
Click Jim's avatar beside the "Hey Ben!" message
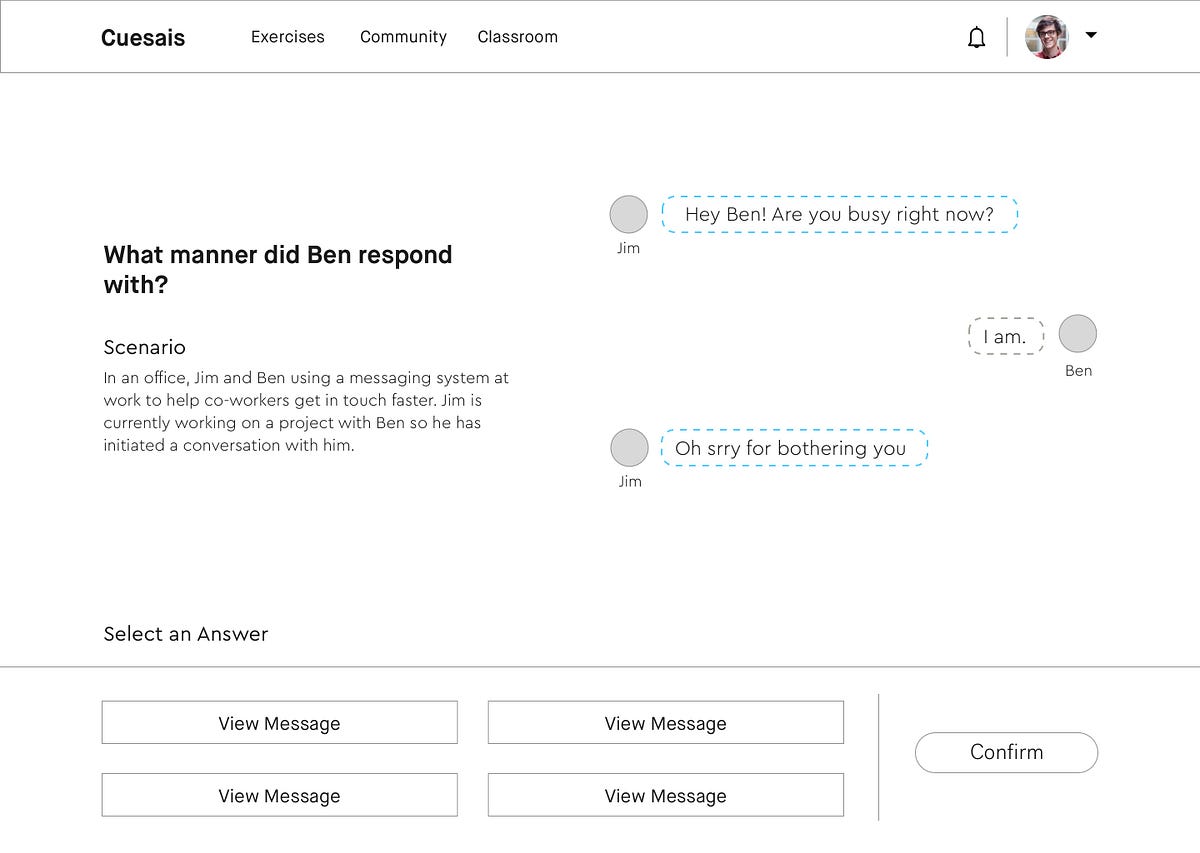click(x=629, y=215)
